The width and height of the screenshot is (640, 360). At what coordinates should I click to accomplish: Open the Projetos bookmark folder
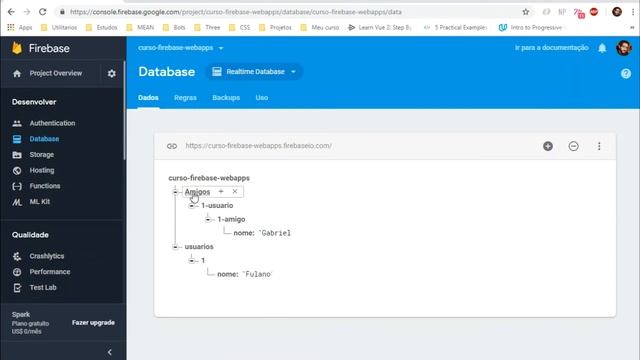(x=276, y=27)
